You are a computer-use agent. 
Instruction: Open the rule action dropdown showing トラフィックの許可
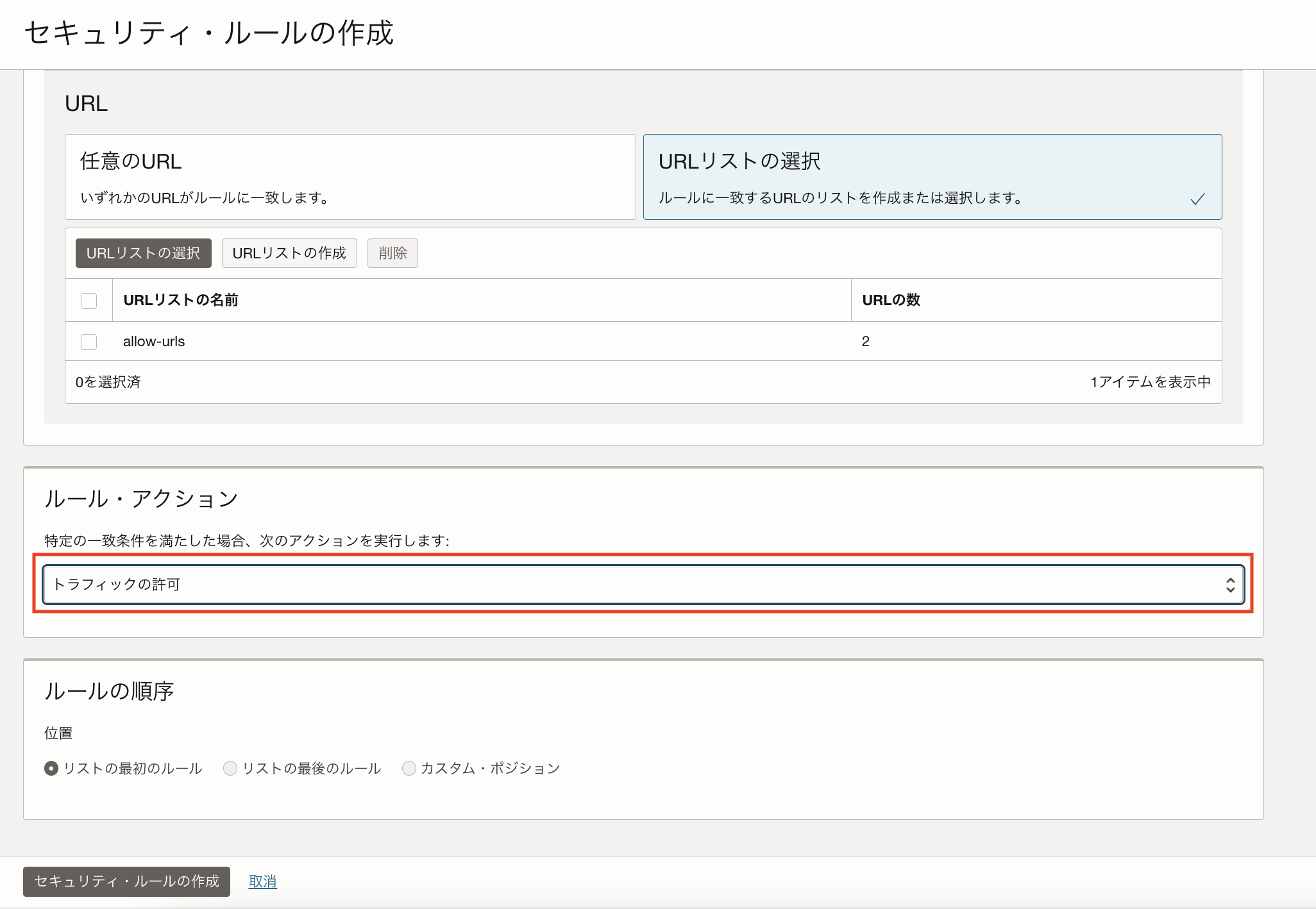point(641,584)
